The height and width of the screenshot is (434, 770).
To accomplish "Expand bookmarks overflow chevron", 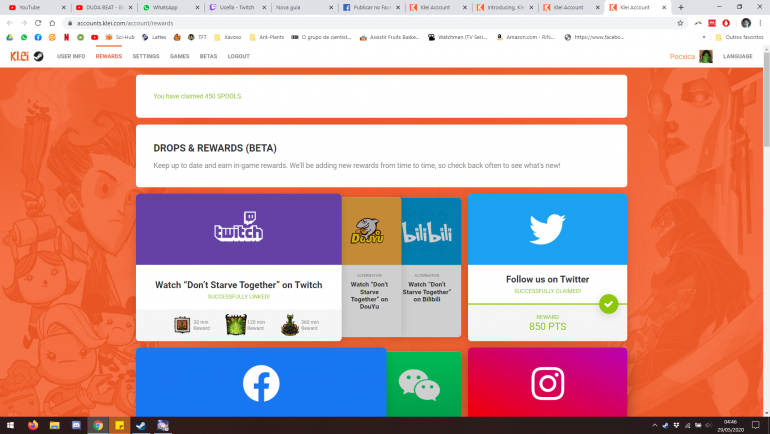I will 704,37.
